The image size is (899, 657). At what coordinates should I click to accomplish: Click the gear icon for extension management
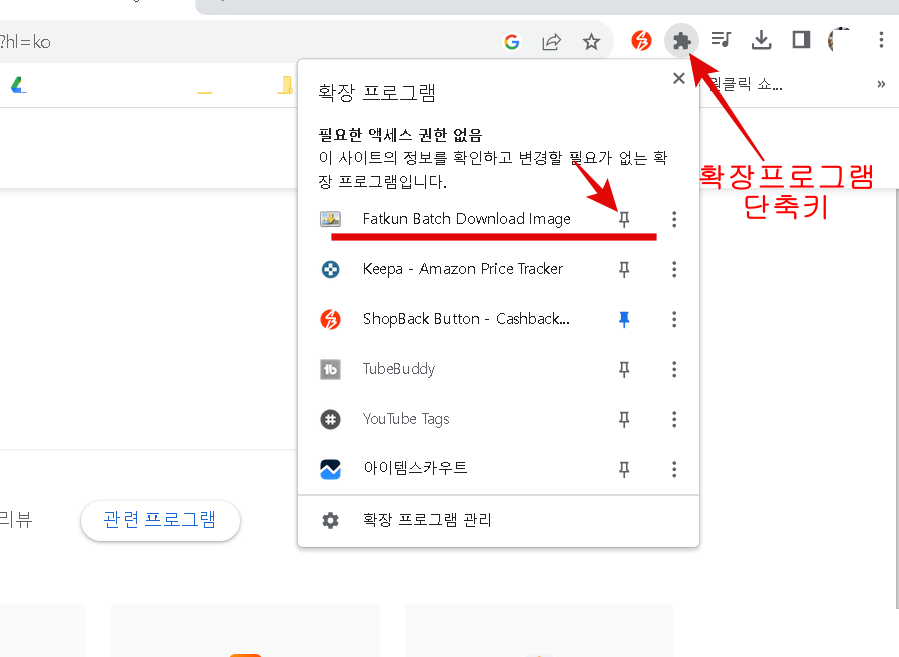[x=330, y=520]
